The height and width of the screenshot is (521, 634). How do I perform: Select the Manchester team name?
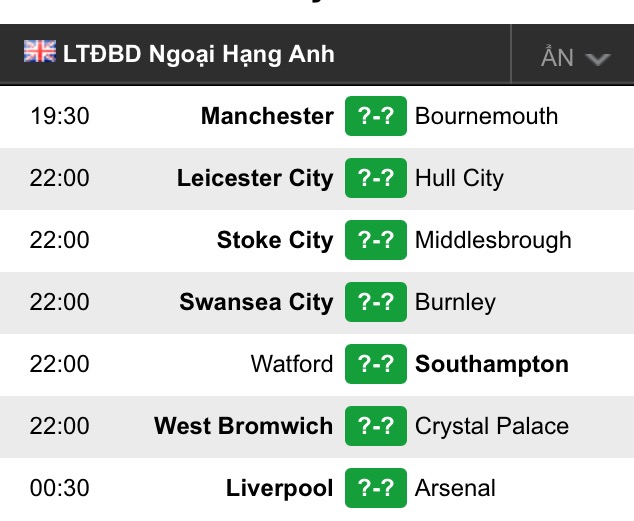(267, 116)
